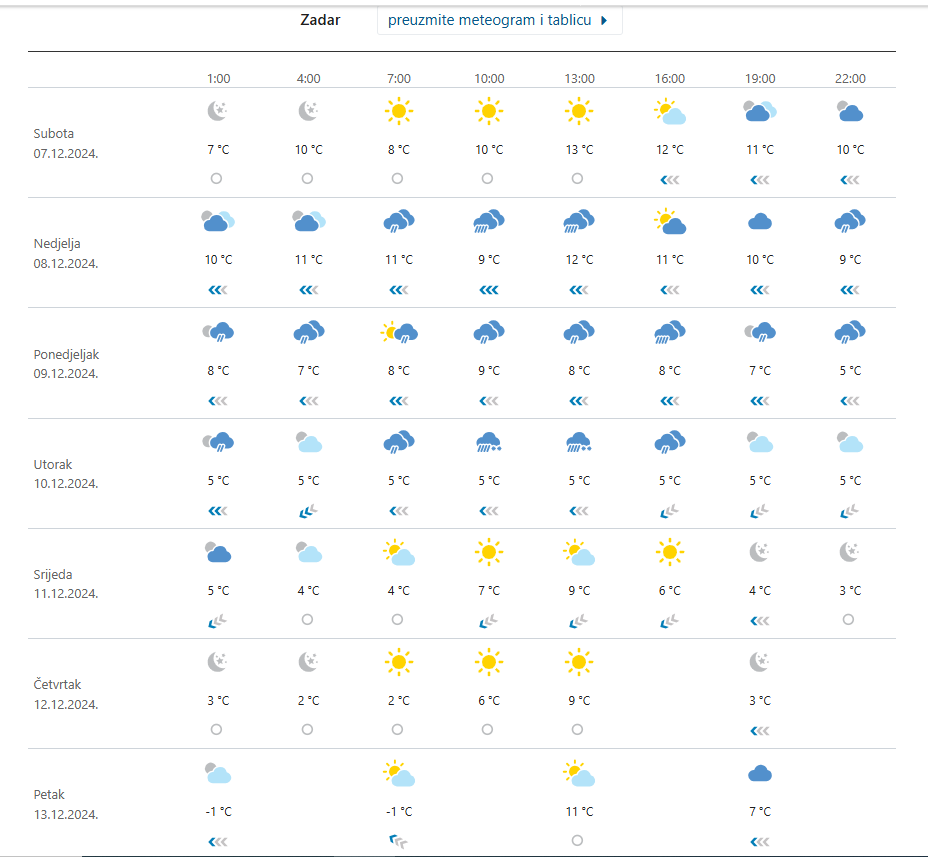Click the 13:00 column header
This screenshot has height=857, width=928.
579,79
